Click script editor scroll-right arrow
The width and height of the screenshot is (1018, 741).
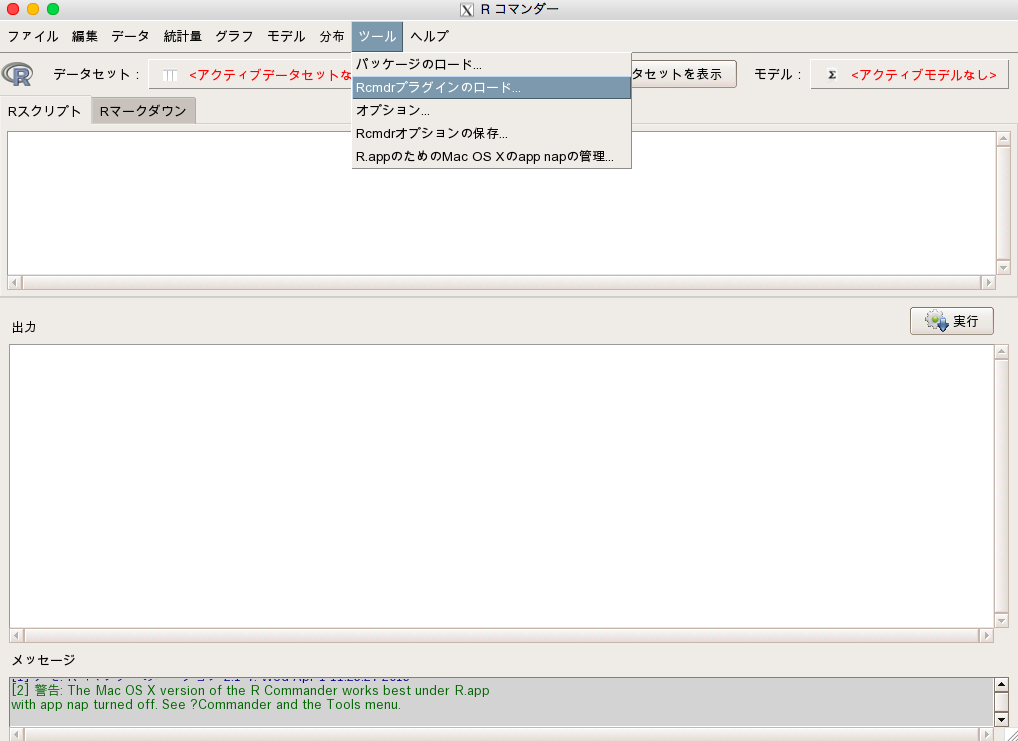[988, 283]
